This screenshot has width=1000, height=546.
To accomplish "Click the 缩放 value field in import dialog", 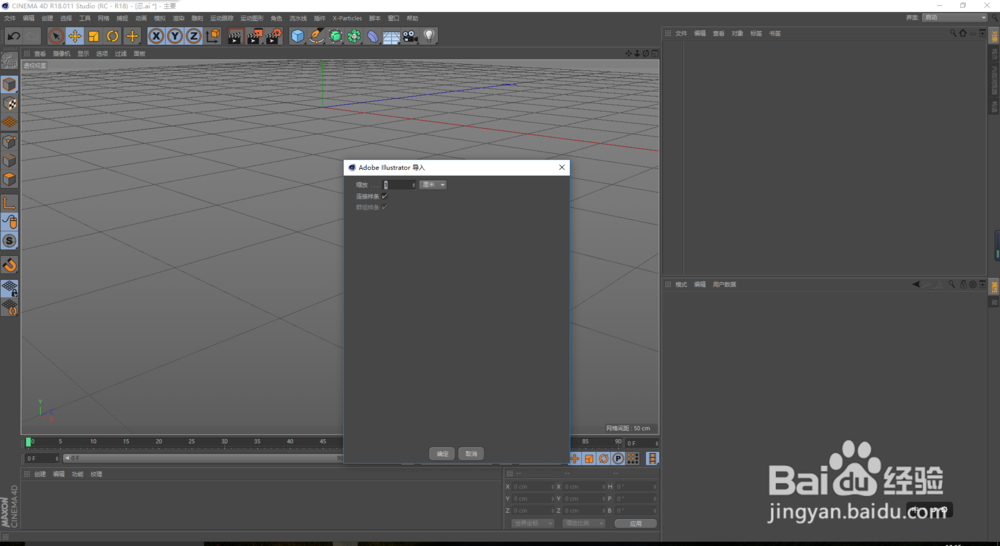I will 399,185.
